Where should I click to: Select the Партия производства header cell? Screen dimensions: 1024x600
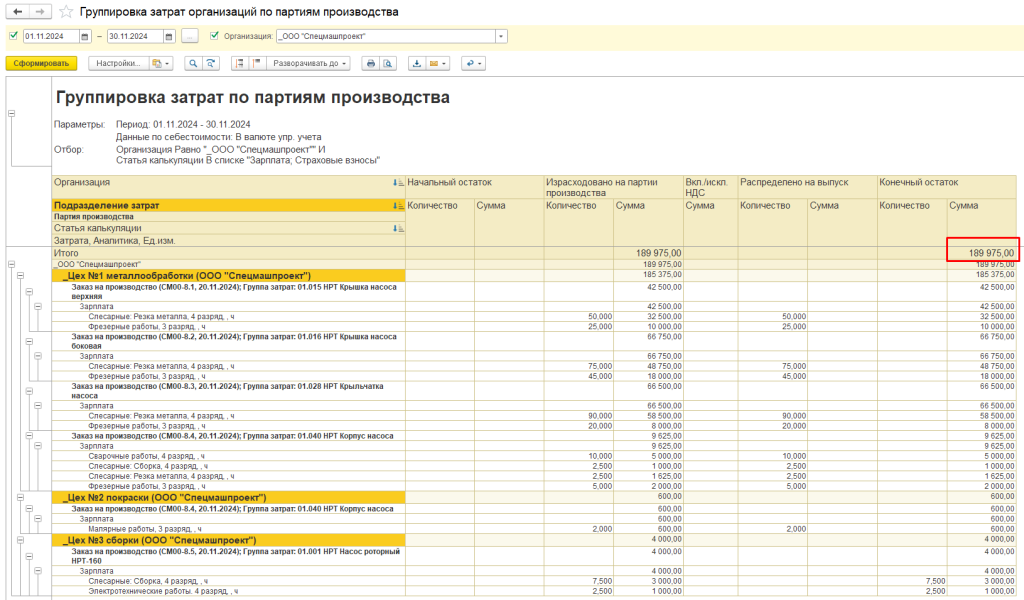tap(229, 217)
